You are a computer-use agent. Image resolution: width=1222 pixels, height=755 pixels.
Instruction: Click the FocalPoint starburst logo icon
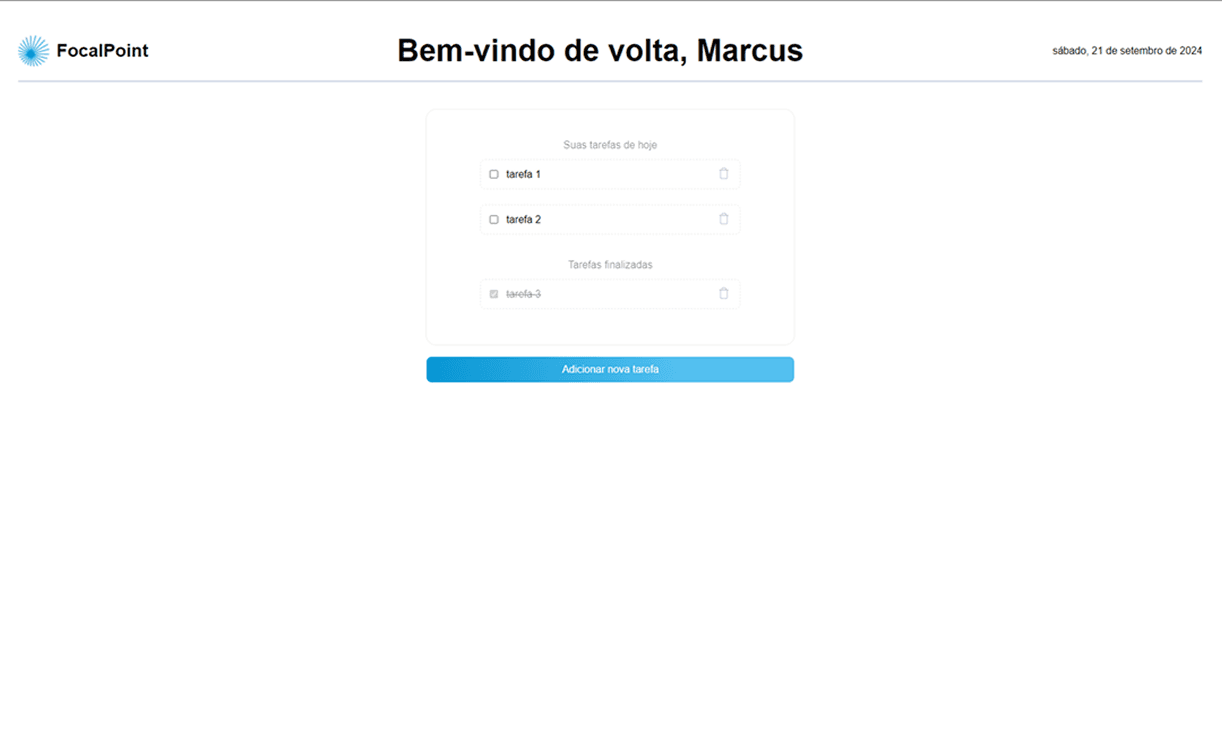pyautogui.click(x=33, y=50)
